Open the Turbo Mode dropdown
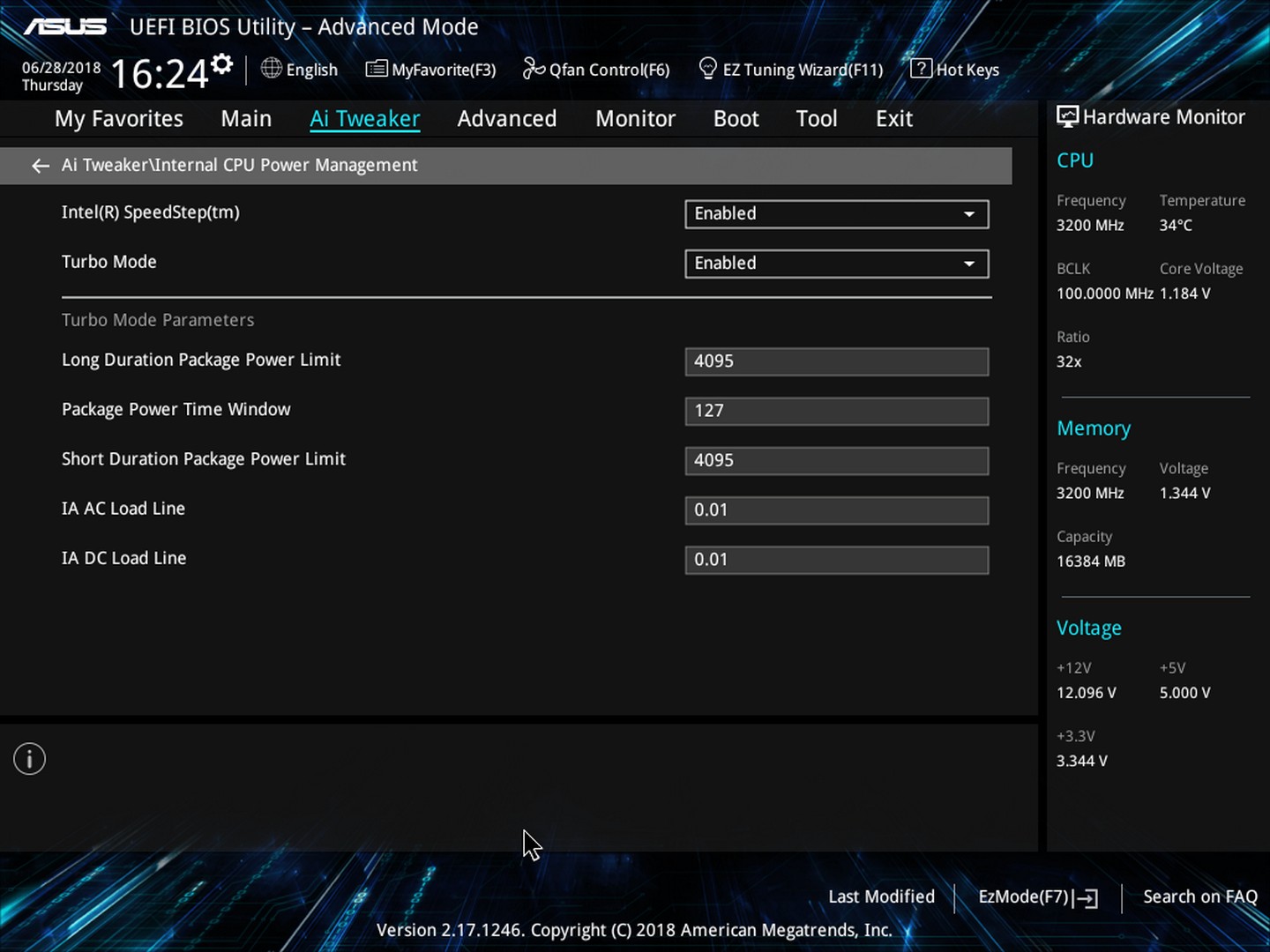The image size is (1270, 952). click(837, 264)
